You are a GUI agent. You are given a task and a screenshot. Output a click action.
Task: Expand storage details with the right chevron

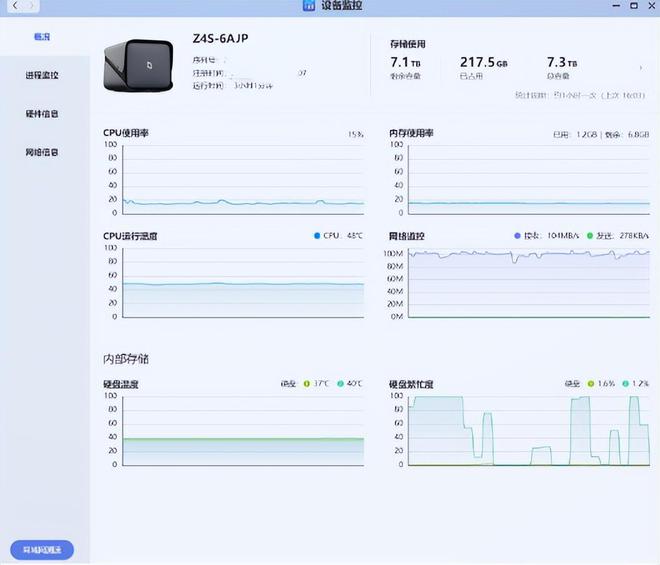point(641,68)
